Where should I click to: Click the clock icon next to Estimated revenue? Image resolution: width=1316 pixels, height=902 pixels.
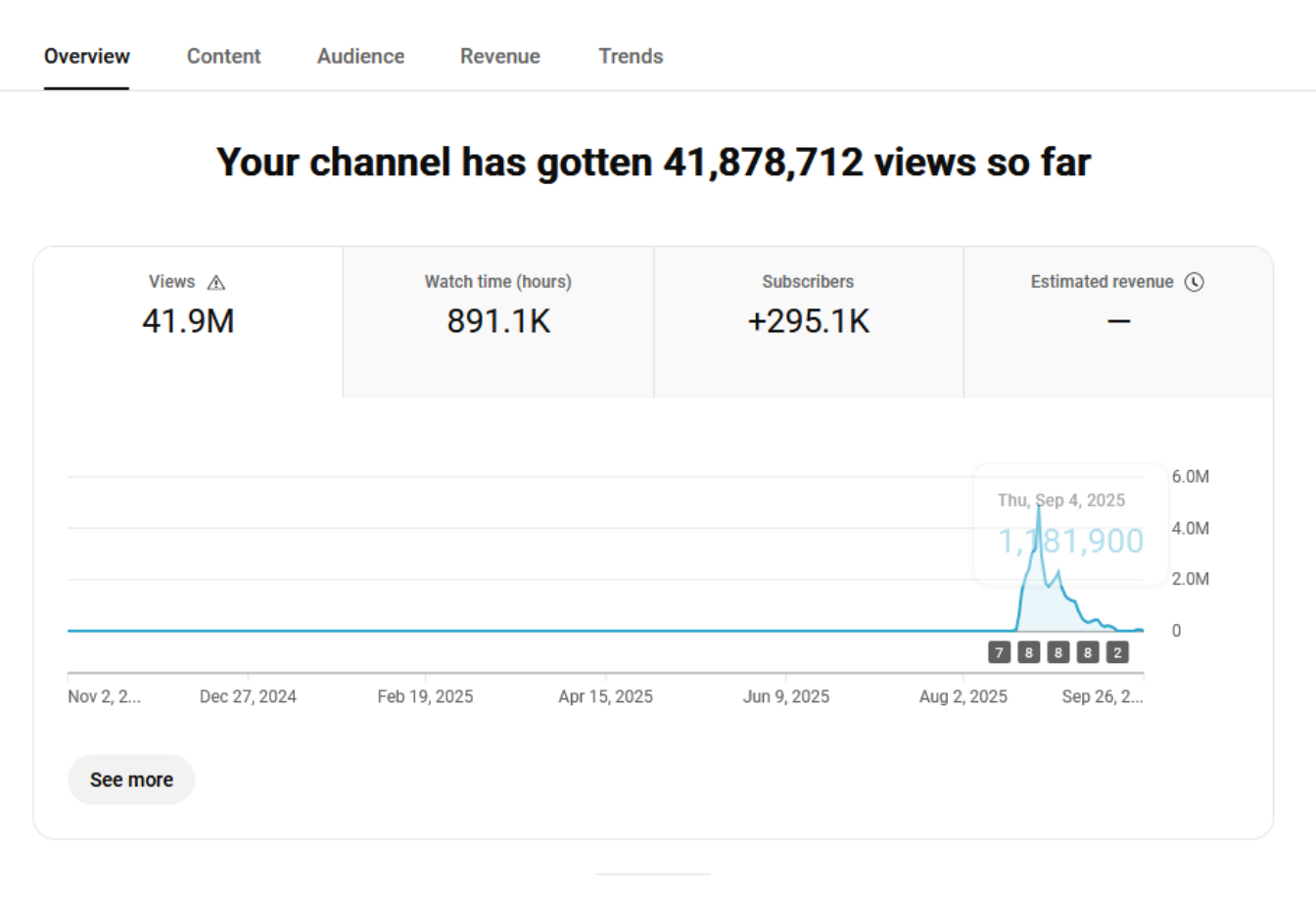click(1194, 282)
